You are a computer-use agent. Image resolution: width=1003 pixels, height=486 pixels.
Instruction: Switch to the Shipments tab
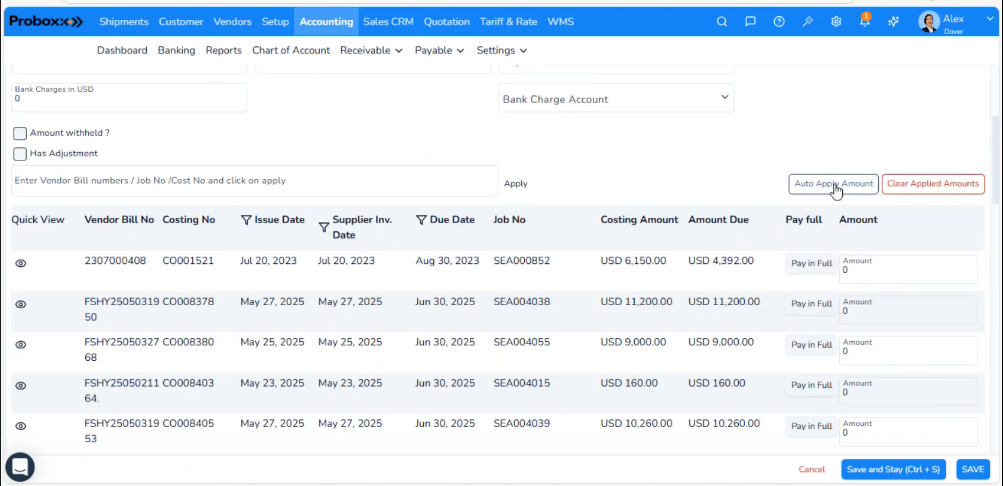coord(124,21)
